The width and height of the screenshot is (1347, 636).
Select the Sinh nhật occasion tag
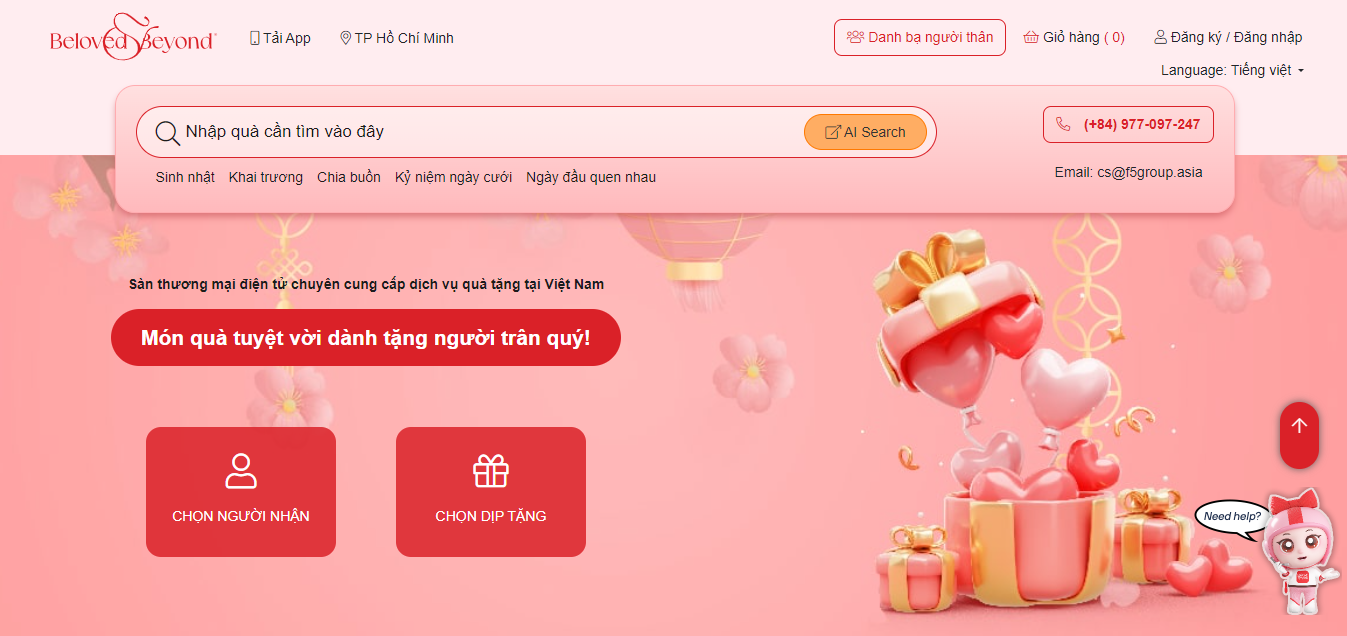[185, 177]
